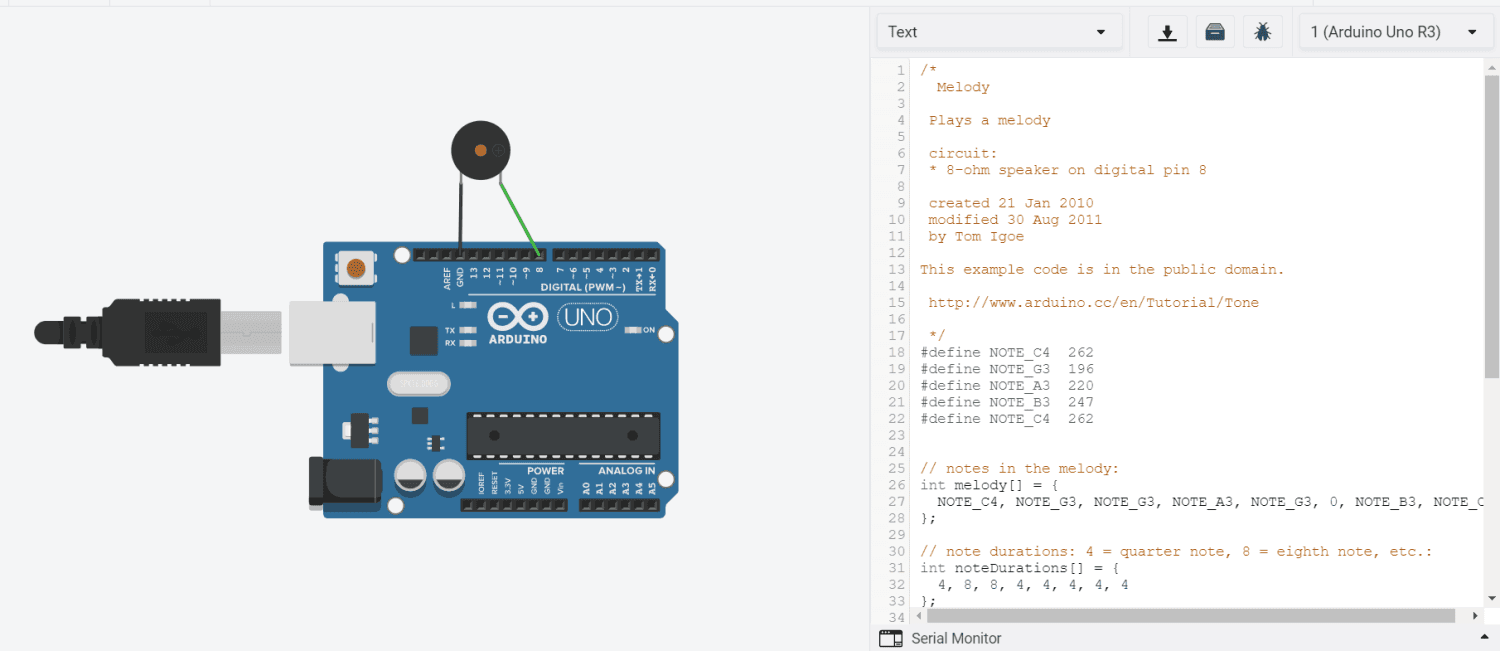The image size is (1500, 651).
Task: Open the arduino.cc Tutorial Tone link
Action: pos(1093,302)
